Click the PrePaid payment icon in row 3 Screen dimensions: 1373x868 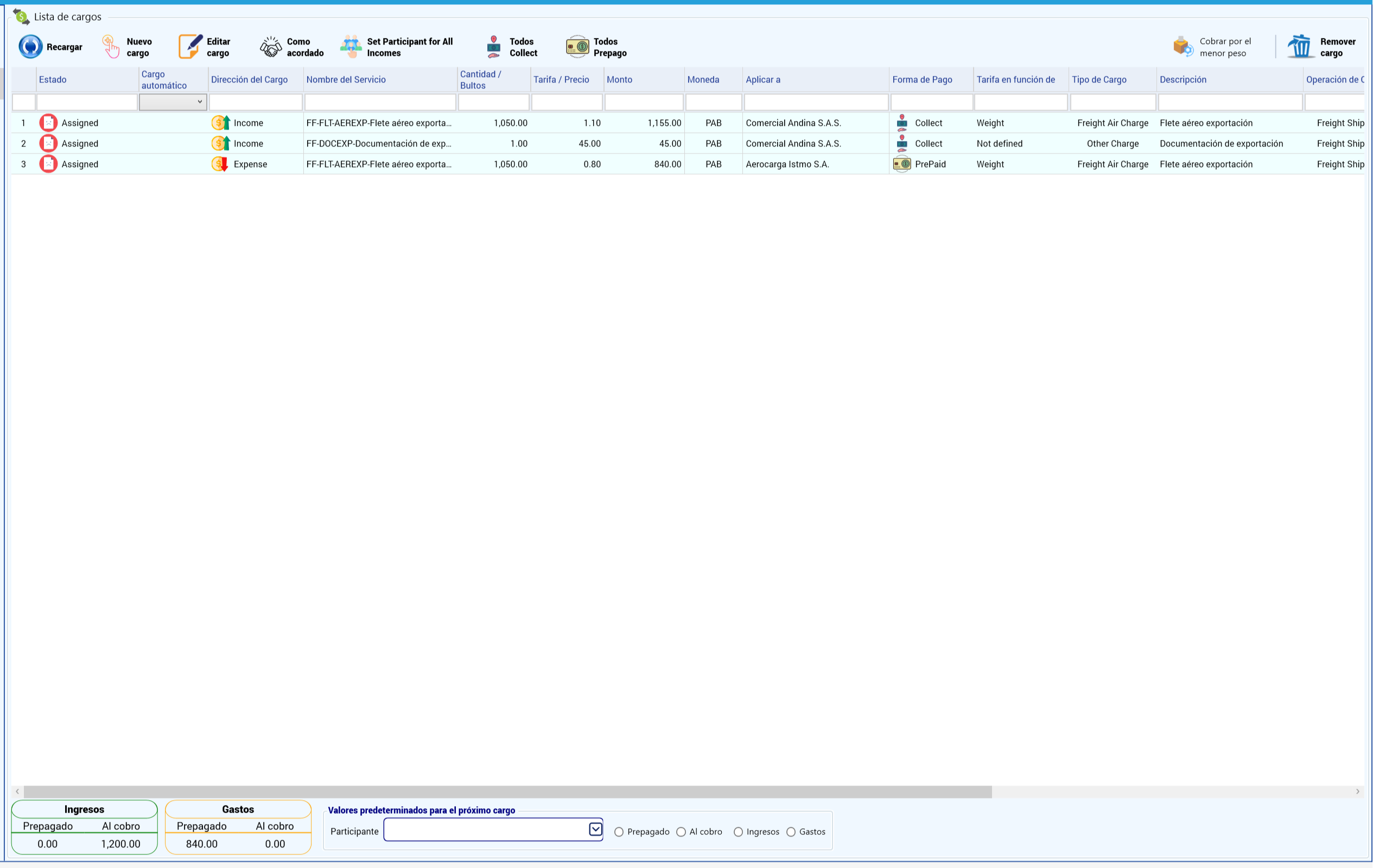[901, 164]
